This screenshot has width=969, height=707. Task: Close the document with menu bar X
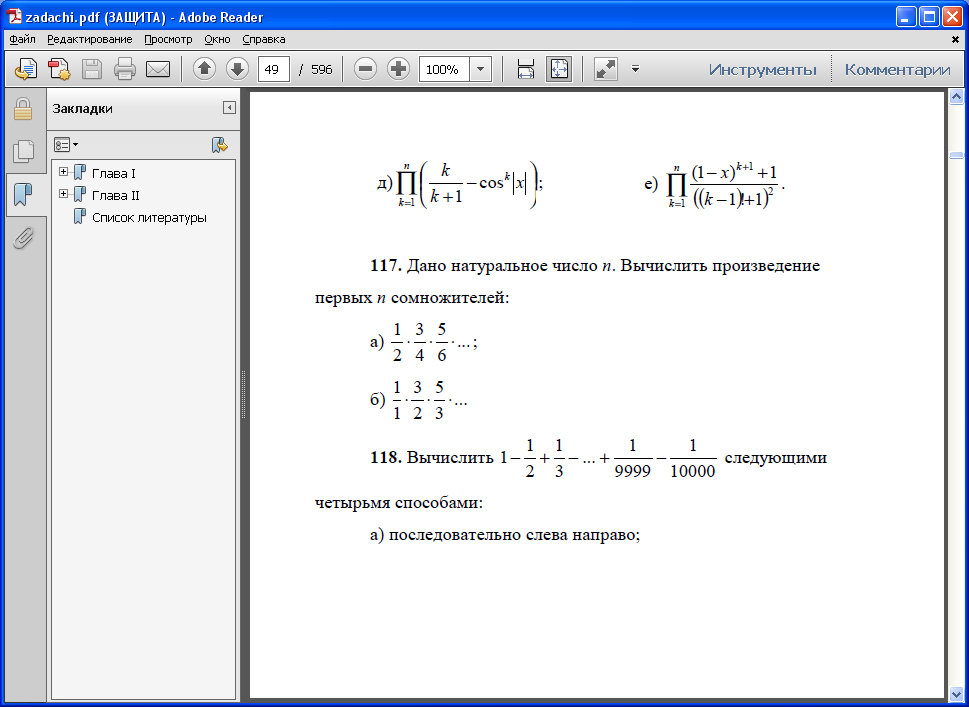955,39
